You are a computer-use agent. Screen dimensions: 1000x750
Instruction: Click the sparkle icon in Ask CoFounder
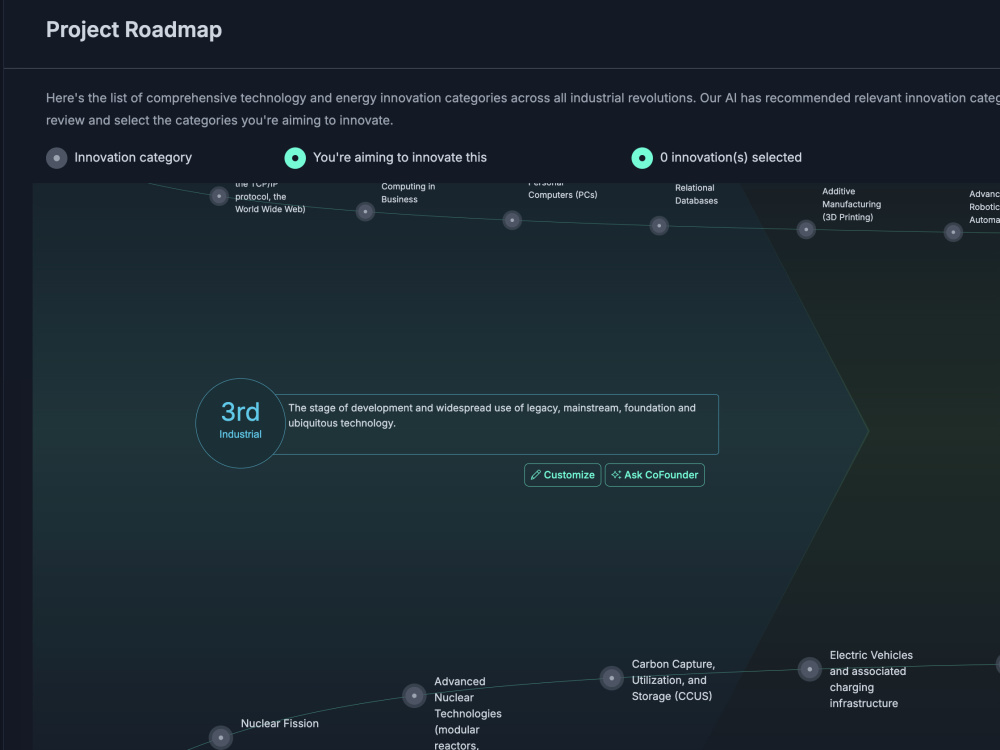point(616,475)
